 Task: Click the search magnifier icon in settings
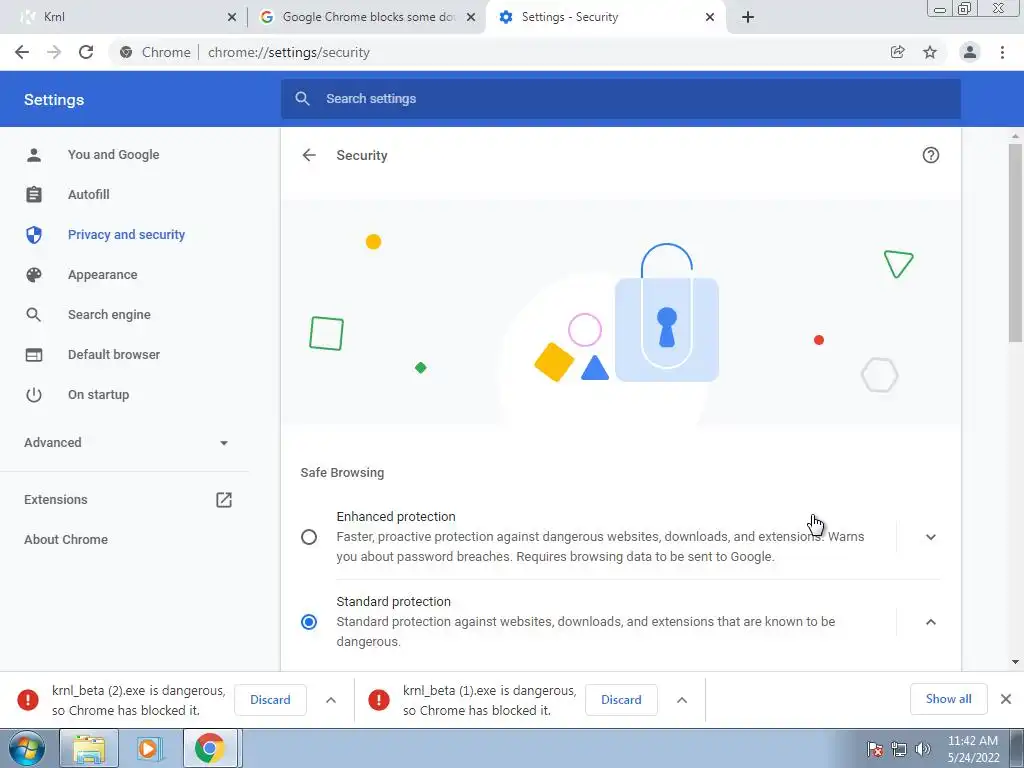[x=302, y=99]
